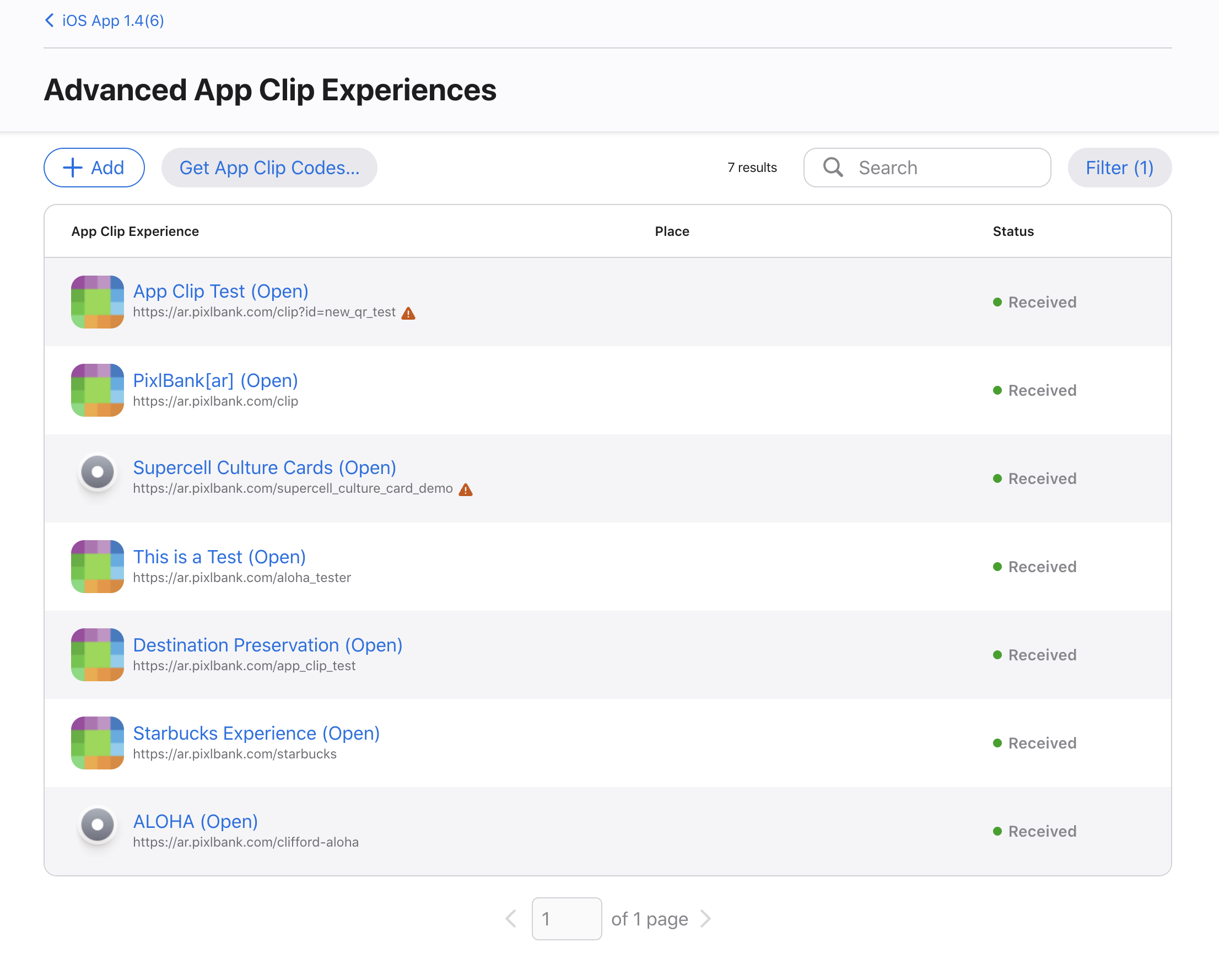Screen dimensions: 1219x980
Task: Click the Add button
Action: [94, 168]
